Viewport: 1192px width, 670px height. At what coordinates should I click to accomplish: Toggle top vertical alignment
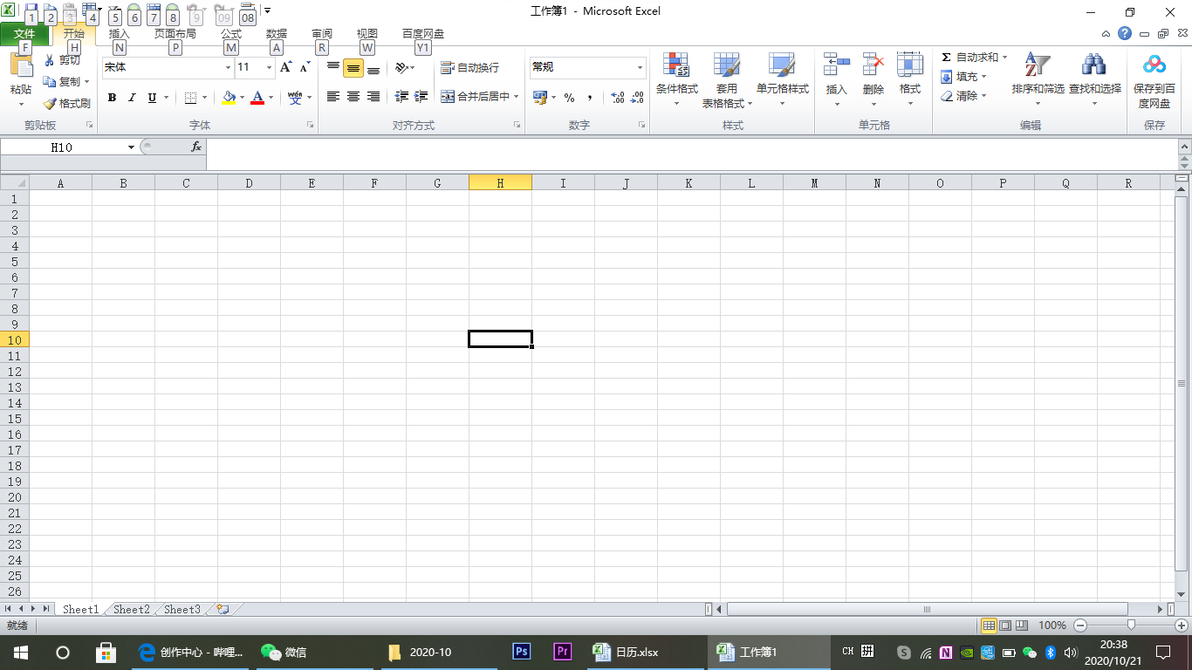pos(333,68)
